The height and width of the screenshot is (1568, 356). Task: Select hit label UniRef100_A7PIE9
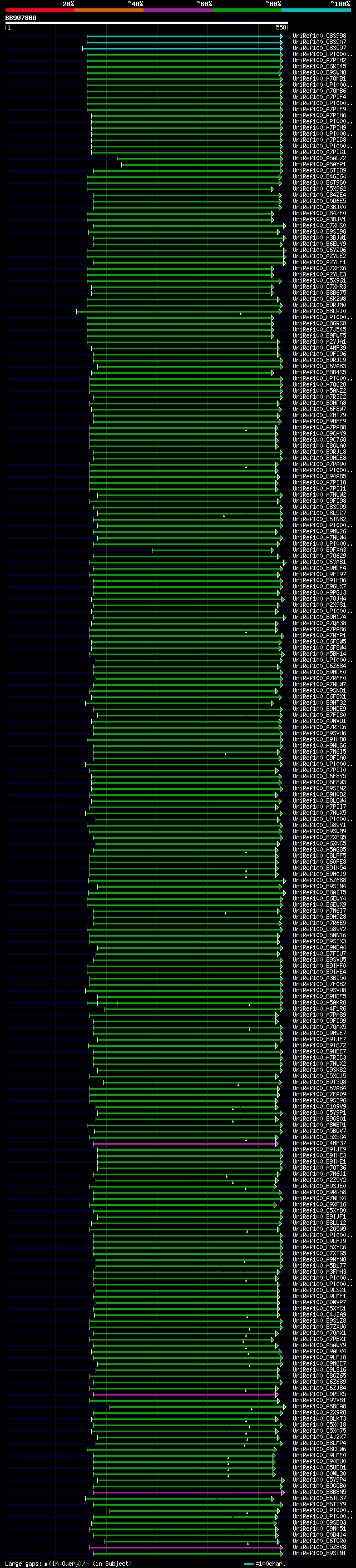(319, 109)
